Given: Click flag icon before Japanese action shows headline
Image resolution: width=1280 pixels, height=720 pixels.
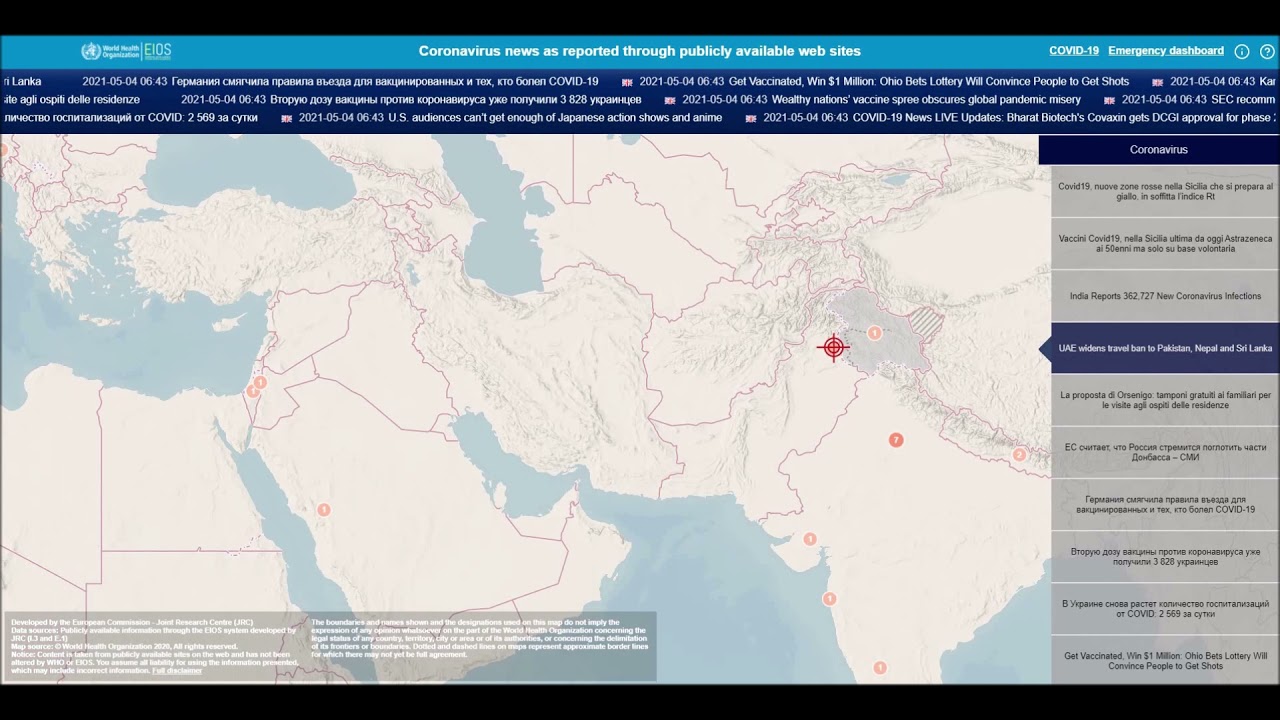Looking at the screenshot, I should pyautogui.click(x=287, y=118).
